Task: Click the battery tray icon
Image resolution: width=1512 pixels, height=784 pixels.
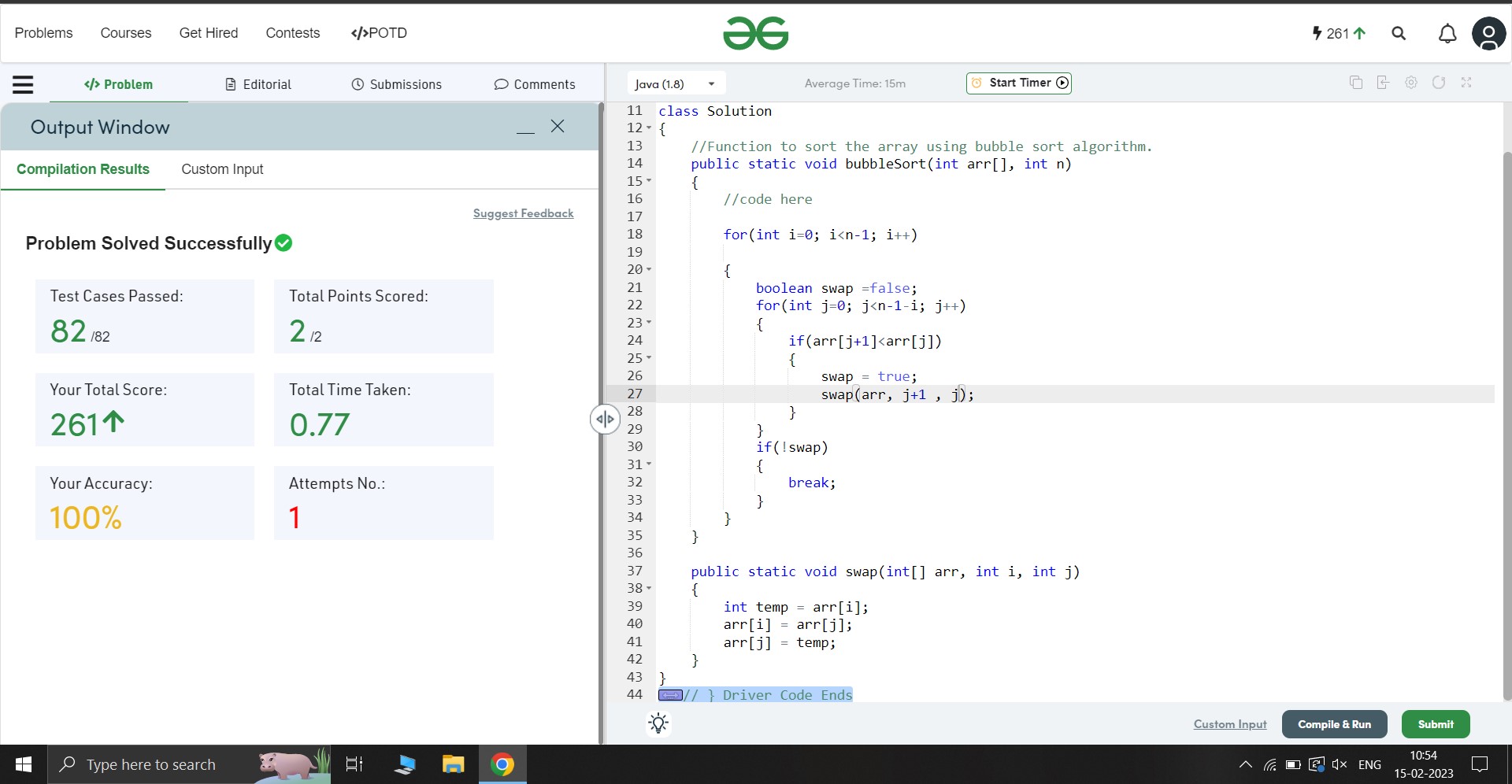Action: click(x=1293, y=764)
